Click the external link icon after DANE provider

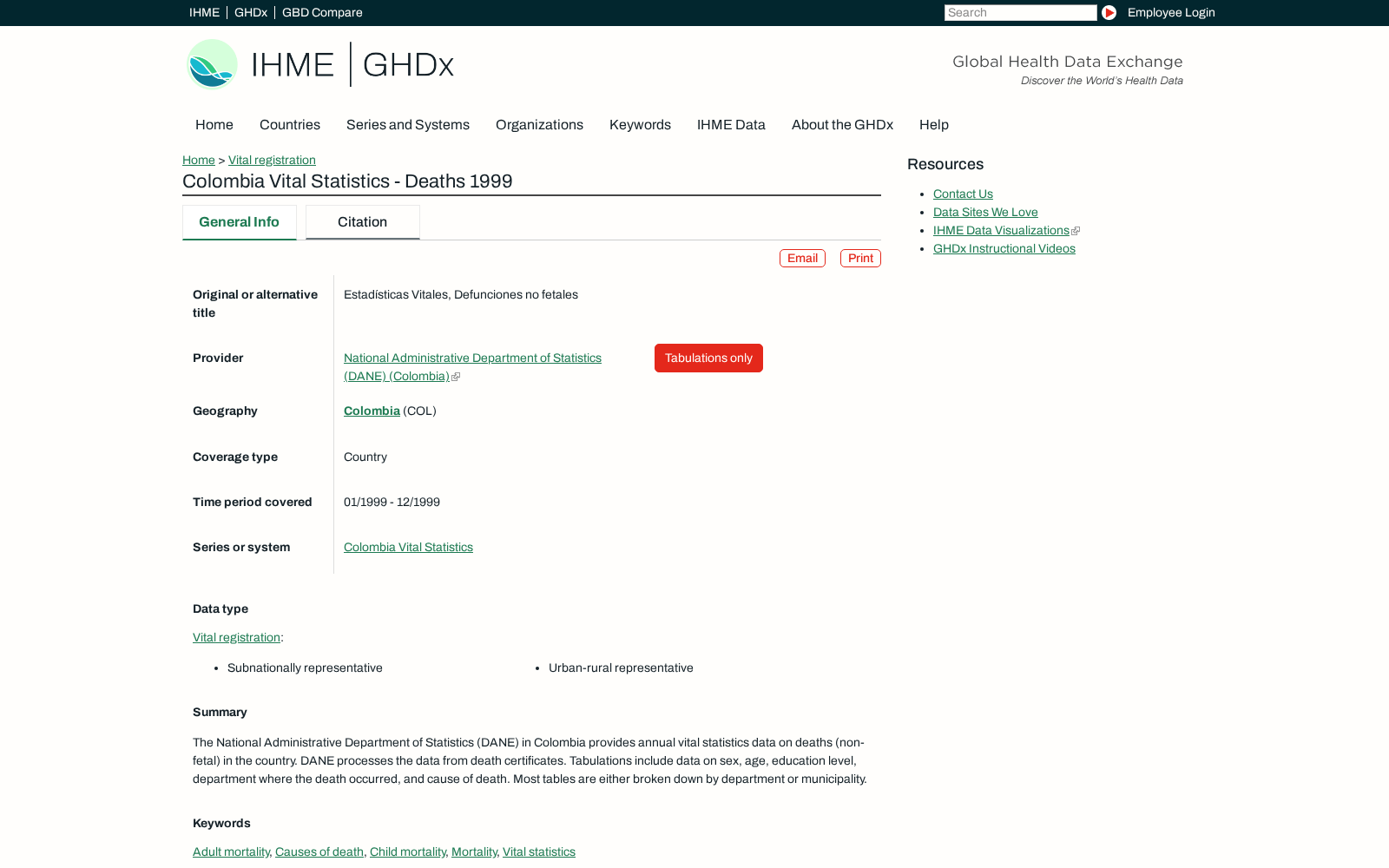tap(457, 377)
